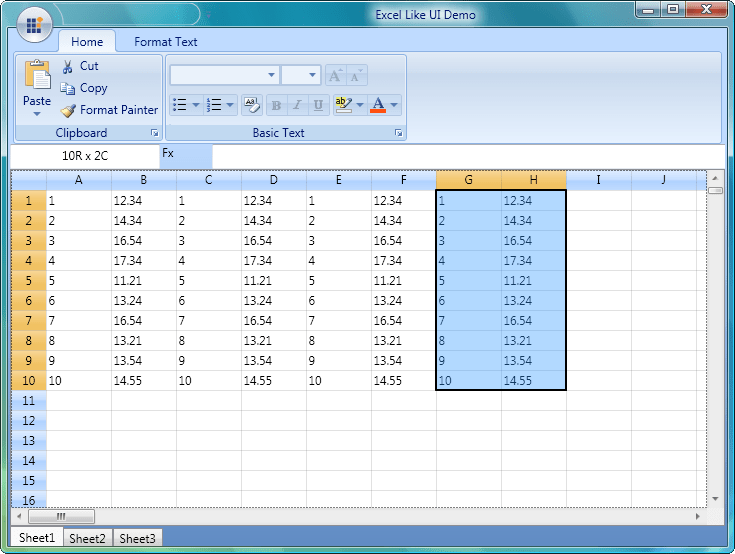Toggle bold formatting
This screenshot has height=554, width=735.
click(276, 105)
